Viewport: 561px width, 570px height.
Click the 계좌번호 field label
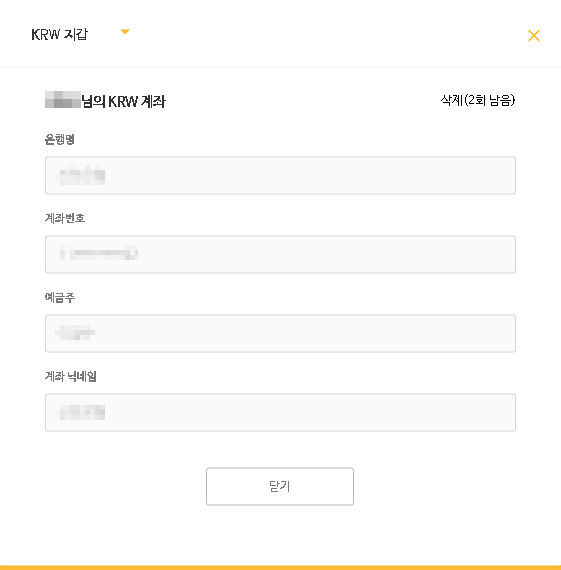tap(65, 218)
